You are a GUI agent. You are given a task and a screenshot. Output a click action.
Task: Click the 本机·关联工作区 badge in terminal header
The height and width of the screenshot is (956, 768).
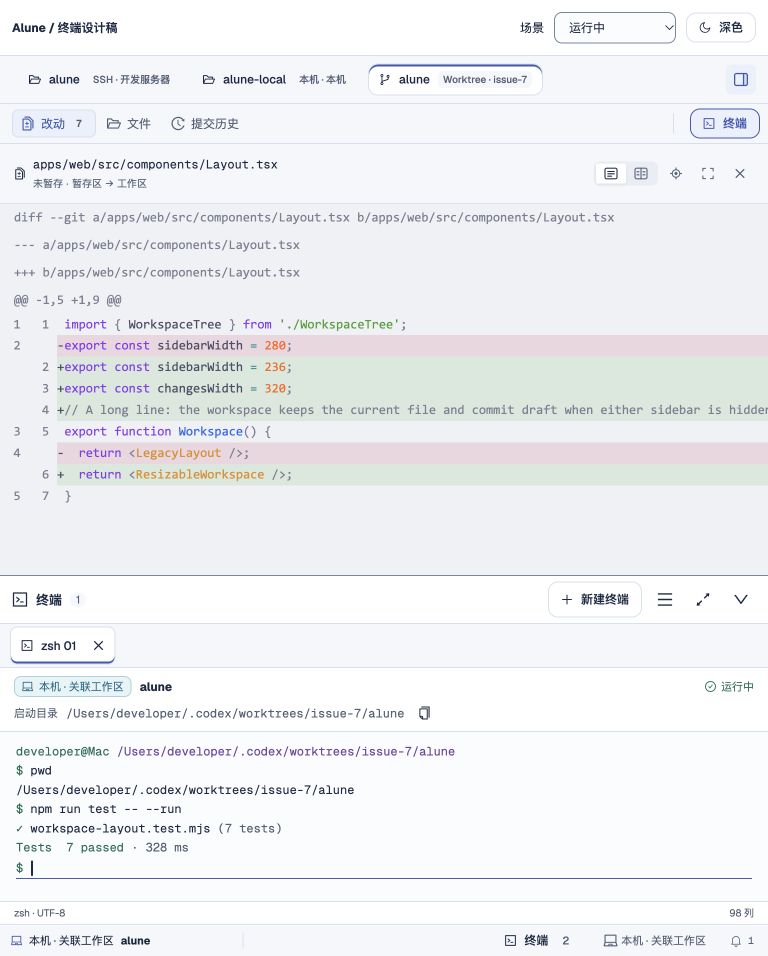coord(73,687)
